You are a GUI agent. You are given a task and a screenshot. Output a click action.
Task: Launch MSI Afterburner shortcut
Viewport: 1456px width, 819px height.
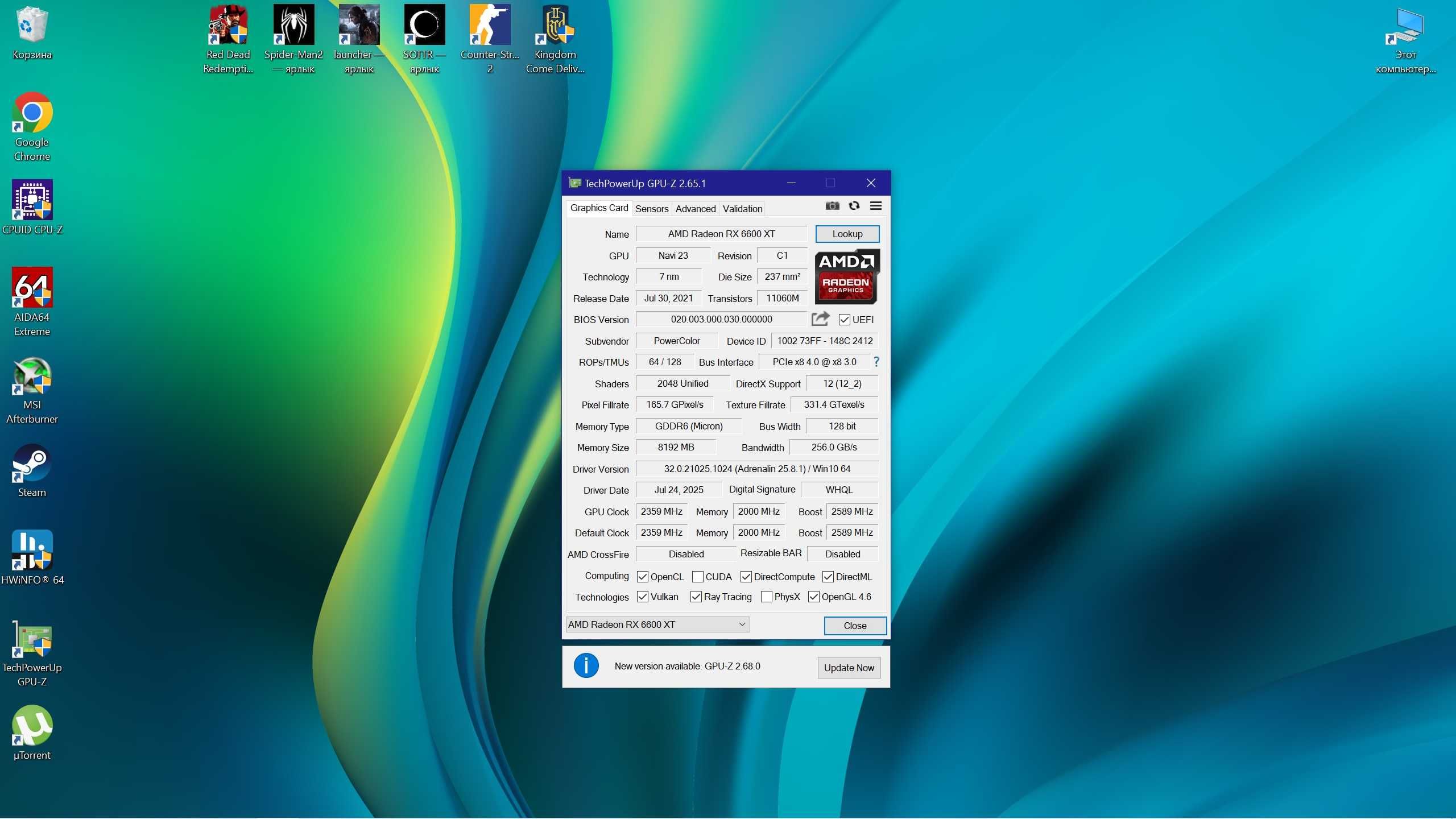coord(32,390)
